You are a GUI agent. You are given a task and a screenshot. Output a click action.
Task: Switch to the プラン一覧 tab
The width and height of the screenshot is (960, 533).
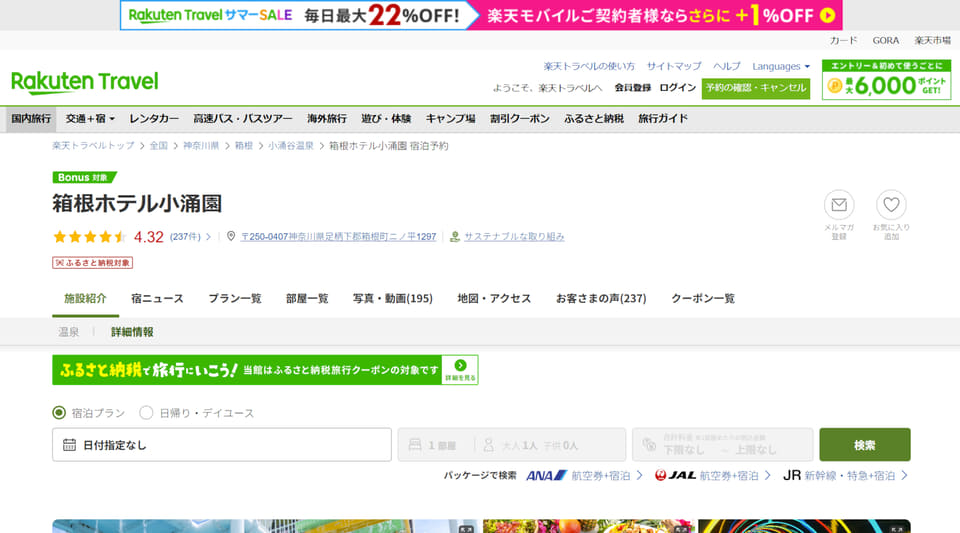click(x=234, y=299)
